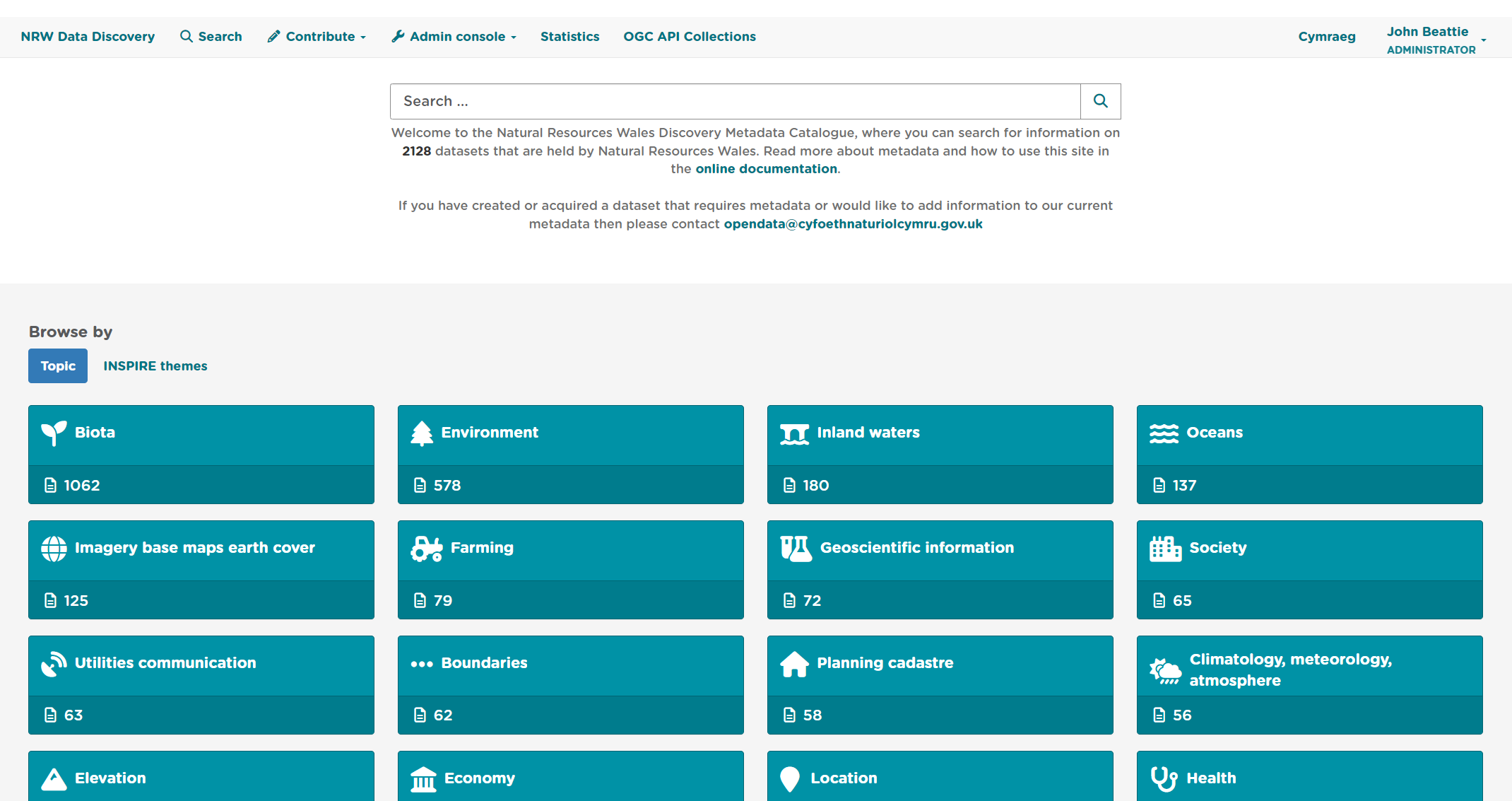Open Geoscientific information flask icon
The image size is (1512, 801).
tap(796, 549)
